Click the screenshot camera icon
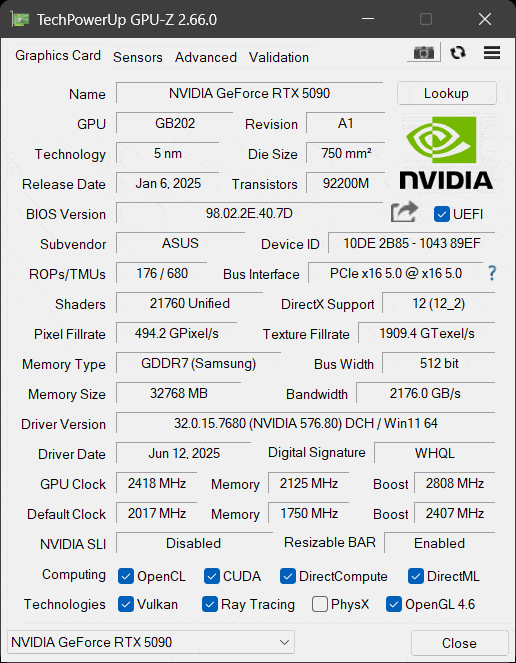Viewport: 516px width, 663px height. point(423,53)
